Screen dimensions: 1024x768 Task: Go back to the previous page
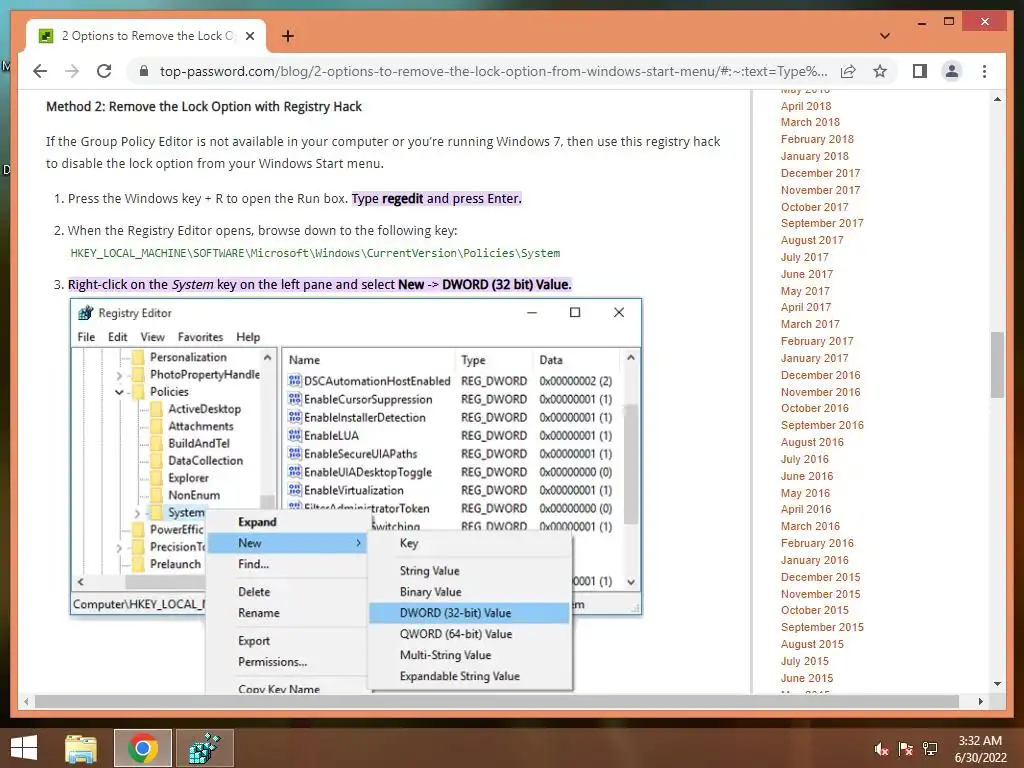pyautogui.click(x=40, y=71)
